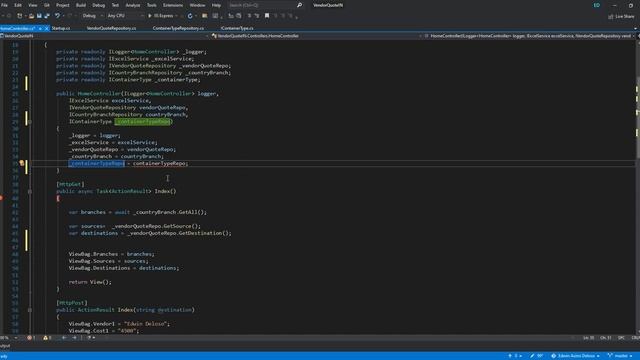Image resolution: width=640 pixels, height=360 pixels.
Task: Switch to the IContainerType.cs tab
Action: (237, 28)
